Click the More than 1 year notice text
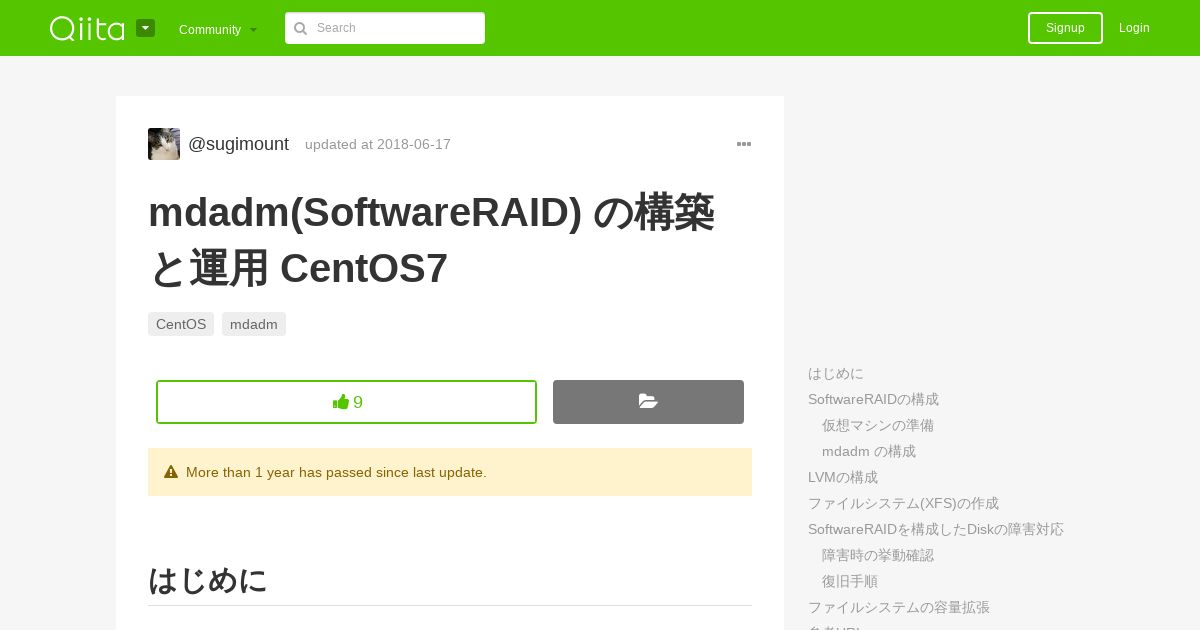Image resolution: width=1200 pixels, height=630 pixels. [x=336, y=472]
